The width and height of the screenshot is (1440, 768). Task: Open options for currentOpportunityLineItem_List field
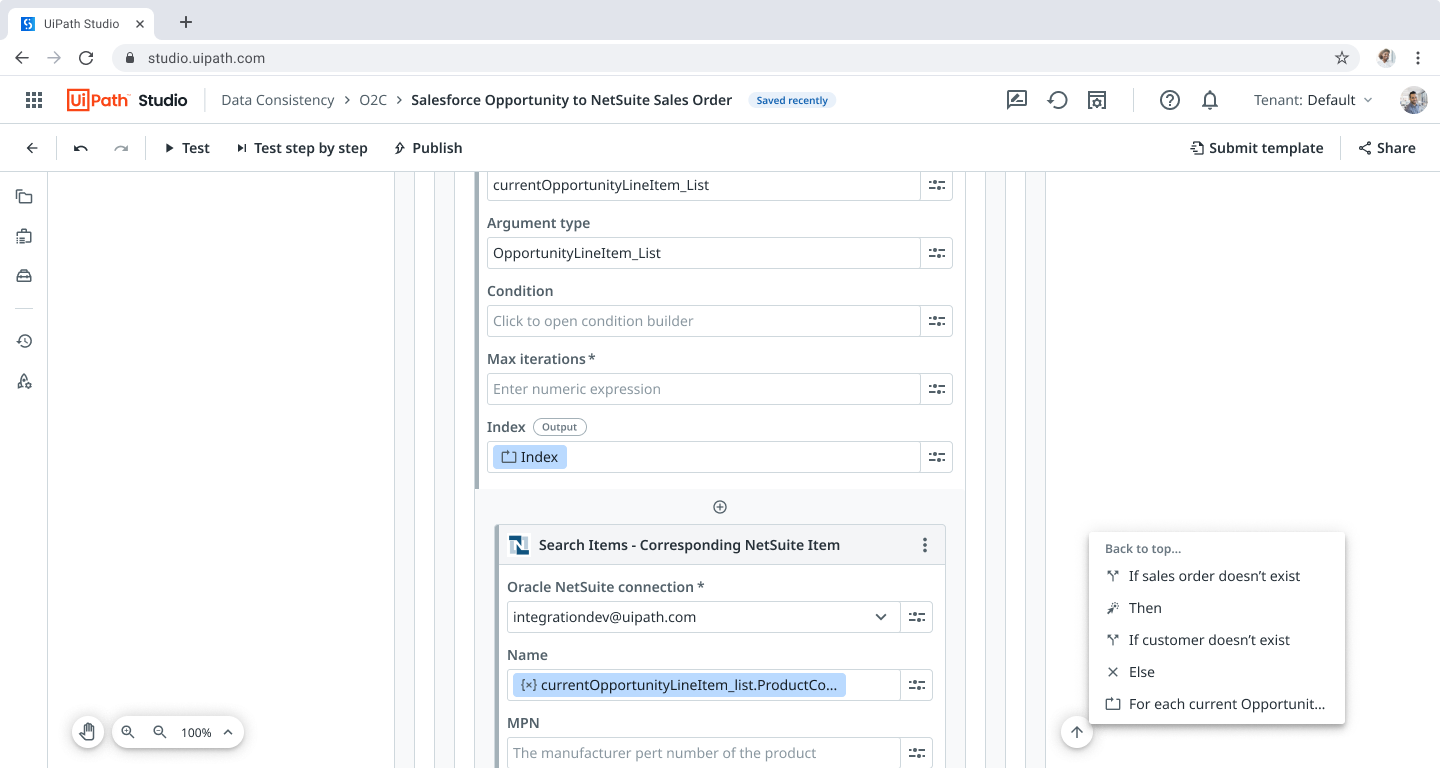pyautogui.click(x=937, y=185)
